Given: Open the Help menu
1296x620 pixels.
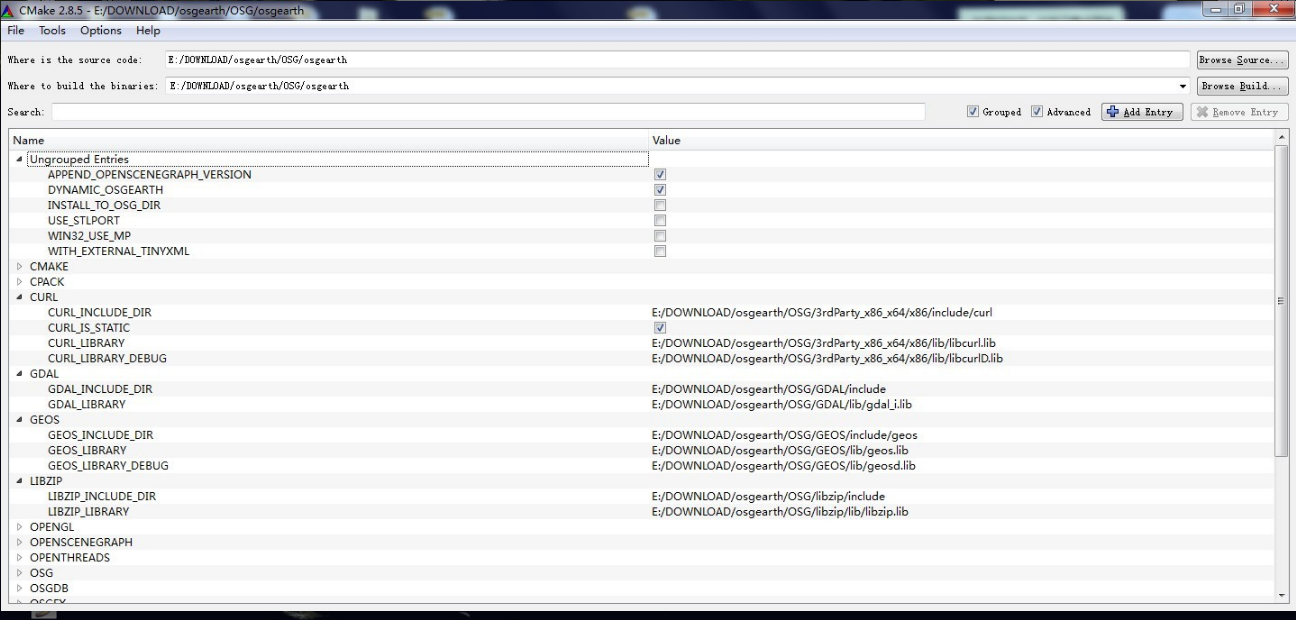Looking at the screenshot, I should [x=148, y=31].
